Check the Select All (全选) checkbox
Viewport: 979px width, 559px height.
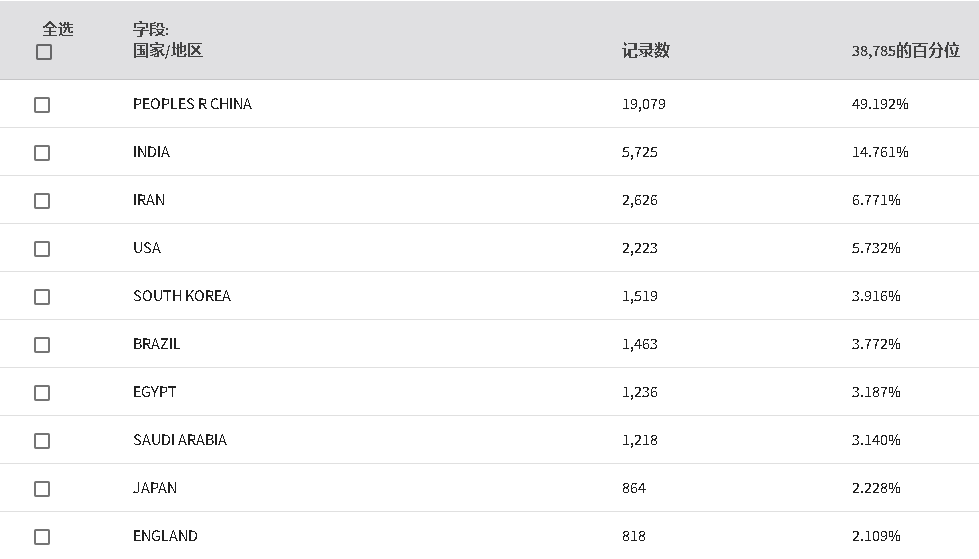[44, 52]
